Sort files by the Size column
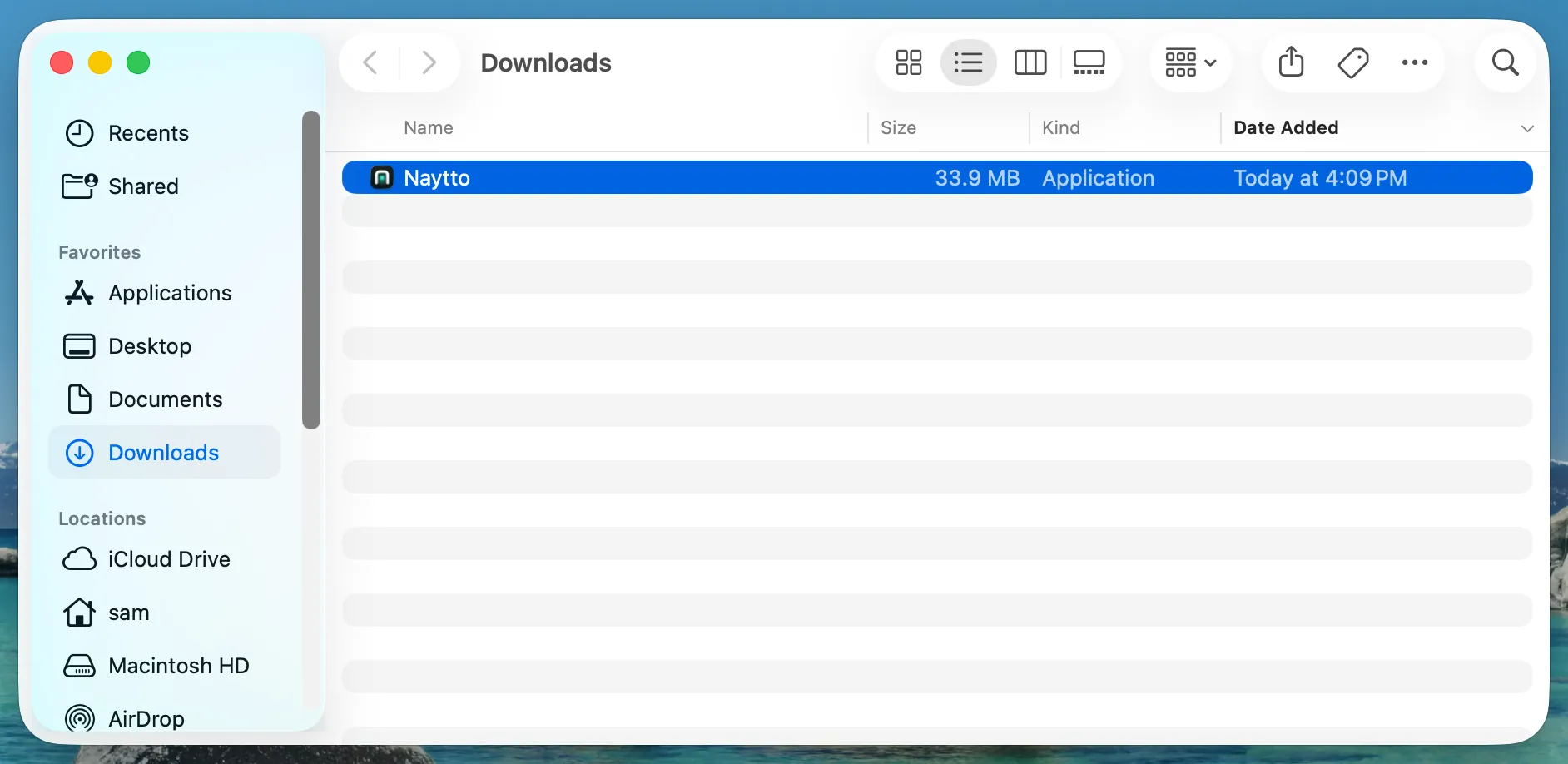The image size is (1568, 764). (899, 127)
